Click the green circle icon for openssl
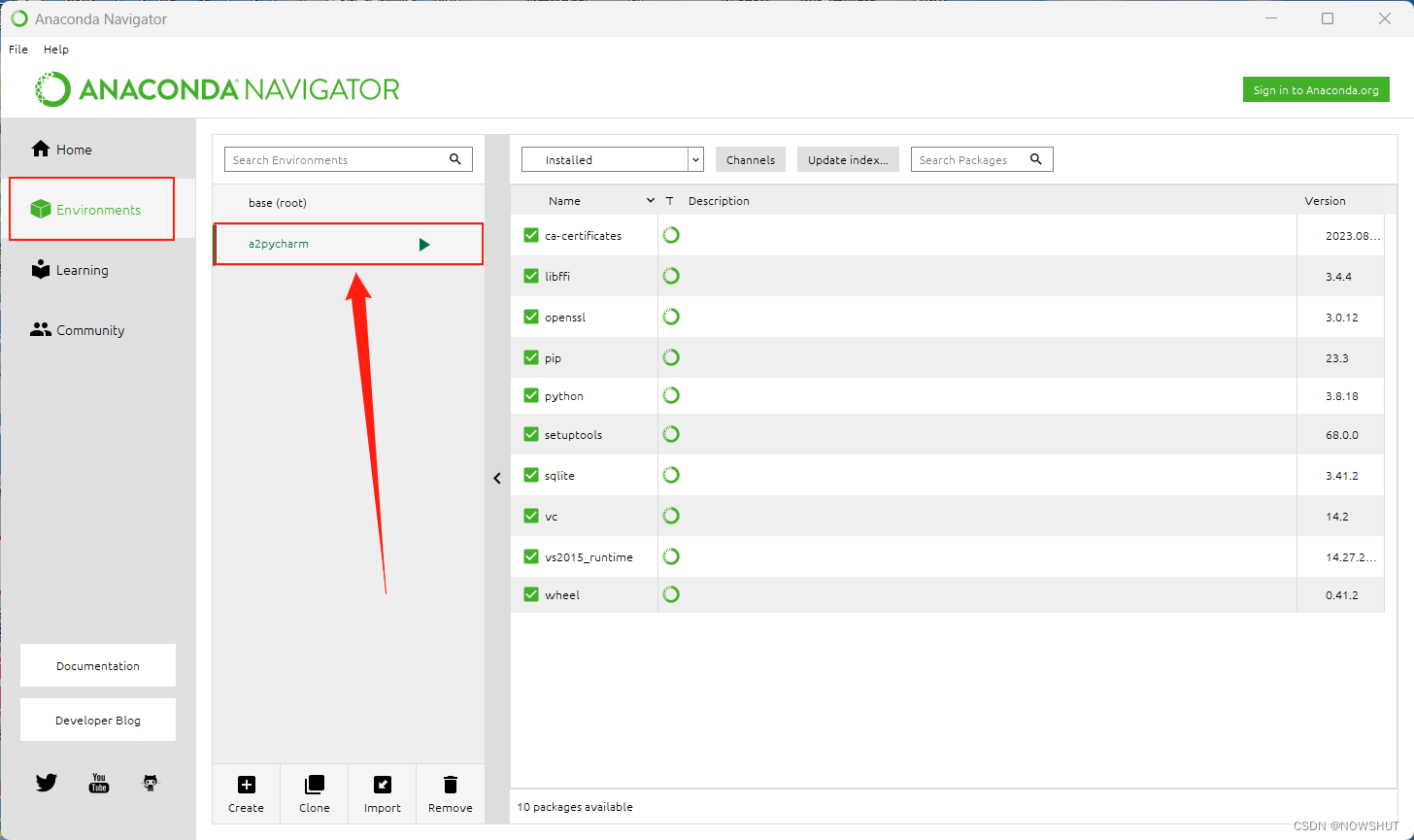 [671, 317]
